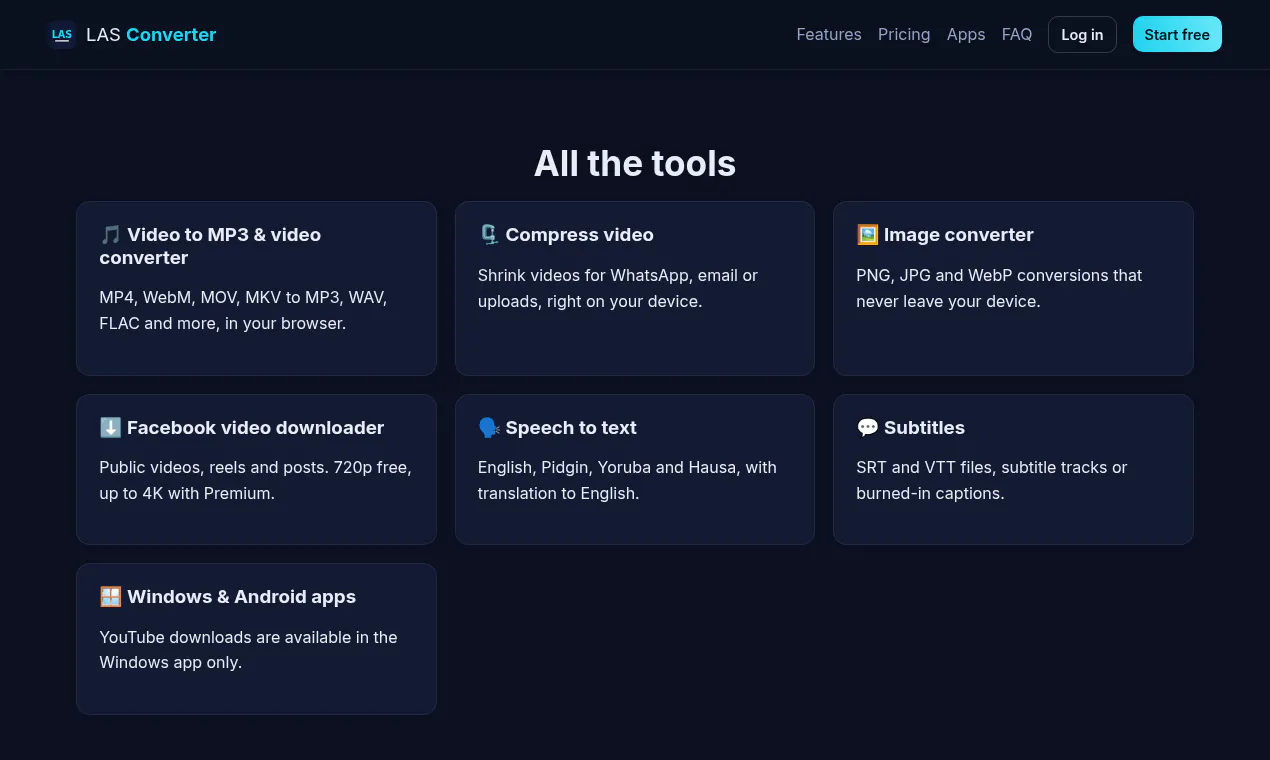
Task: Open the Apps nav link
Action: point(966,35)
